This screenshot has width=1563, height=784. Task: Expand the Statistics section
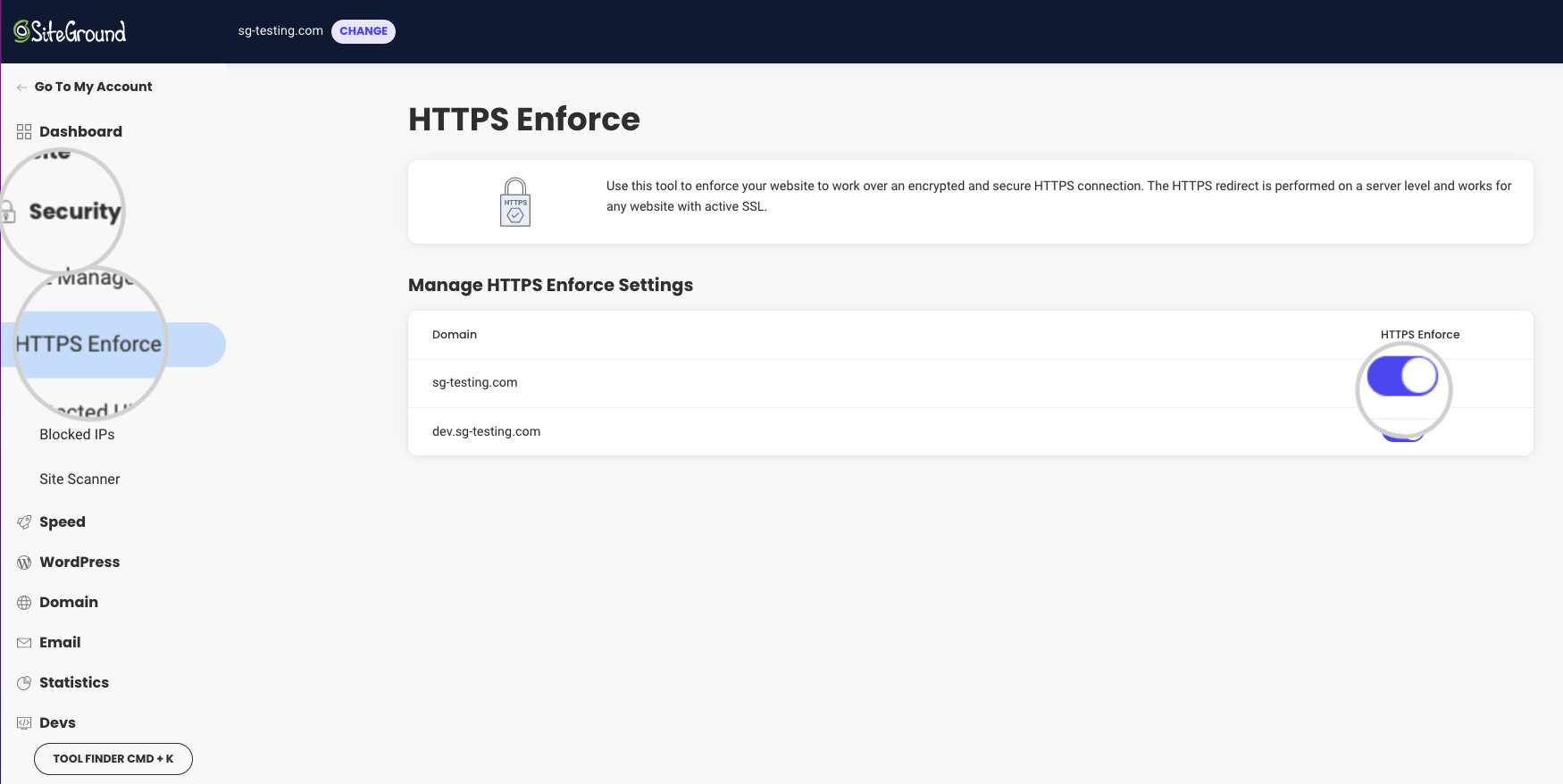(74, 683)
